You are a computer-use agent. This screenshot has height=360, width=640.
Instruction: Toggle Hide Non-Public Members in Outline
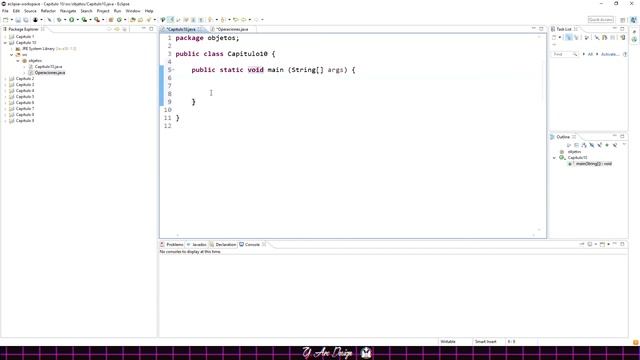[607, 145]
